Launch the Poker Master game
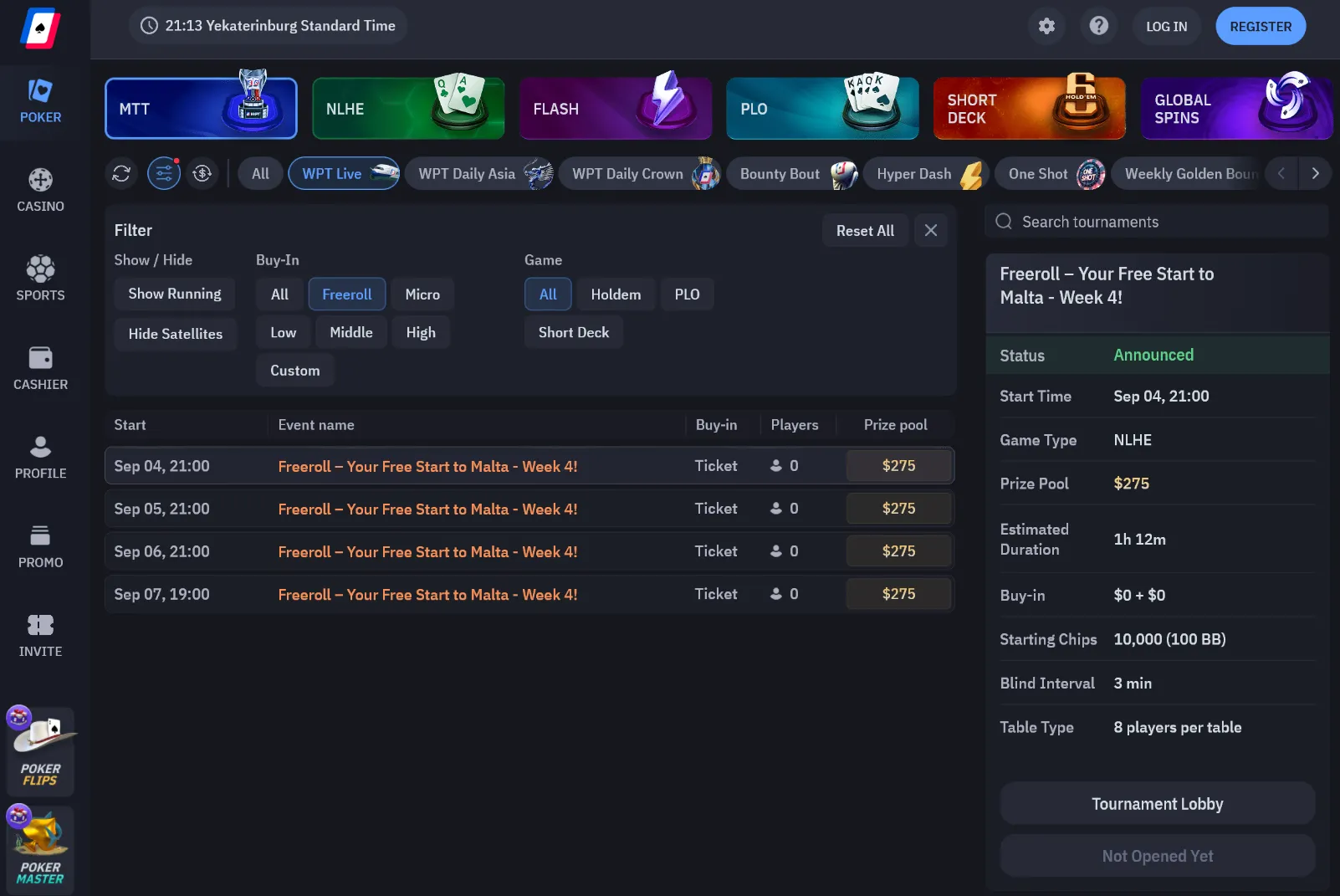1340x896 pixels. (x=40, y=850)
